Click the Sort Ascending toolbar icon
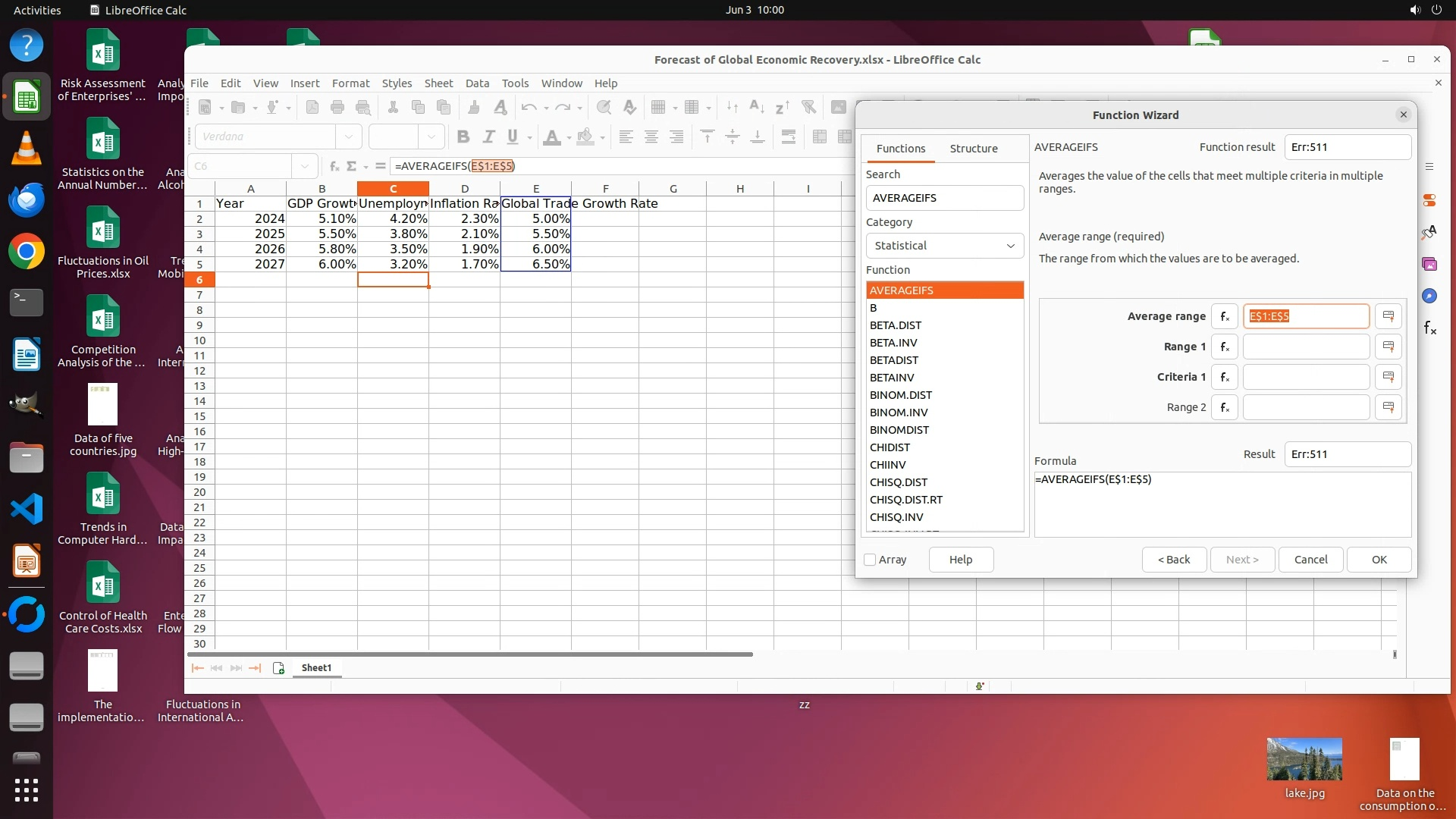This screenshot has width=1456, height=819. click(756, 107)
